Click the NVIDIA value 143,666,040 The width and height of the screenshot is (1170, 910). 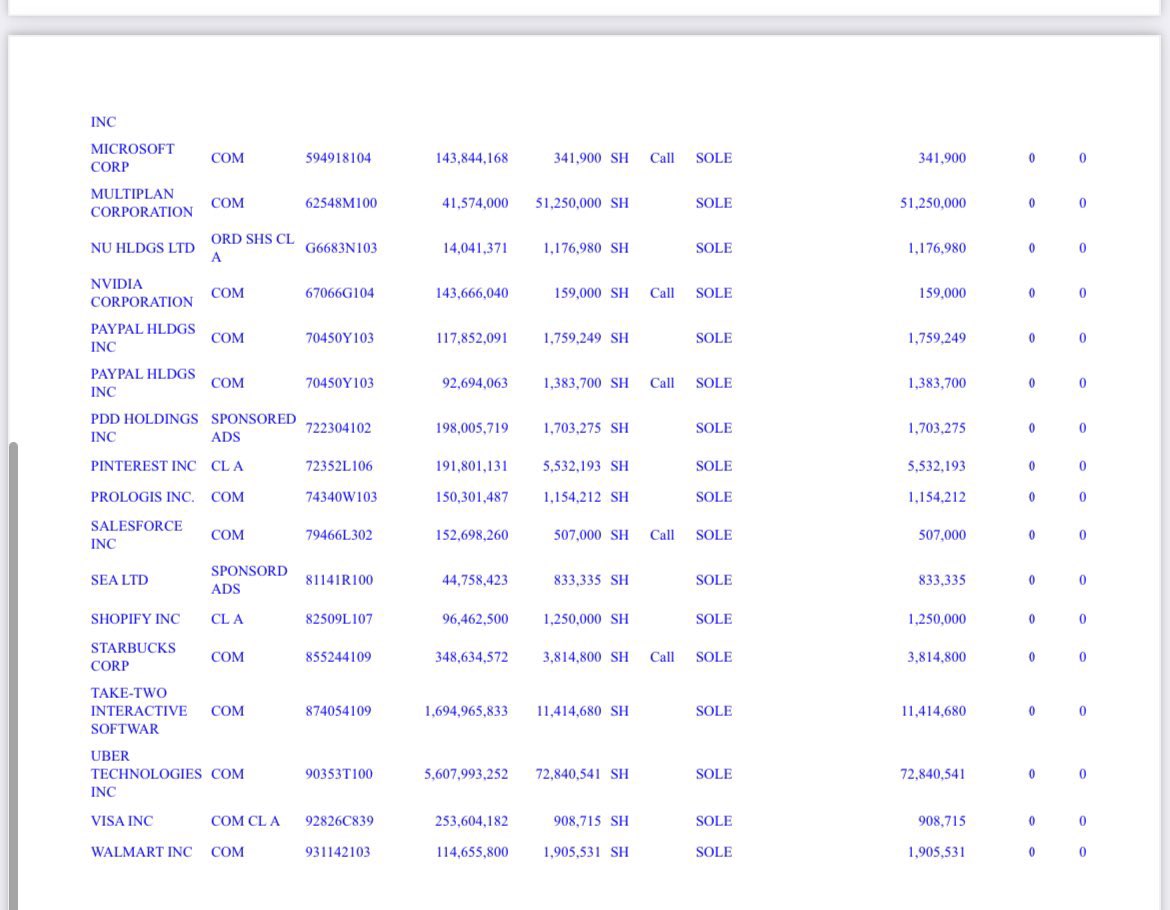pyautogui.click(x=472, y=293)
